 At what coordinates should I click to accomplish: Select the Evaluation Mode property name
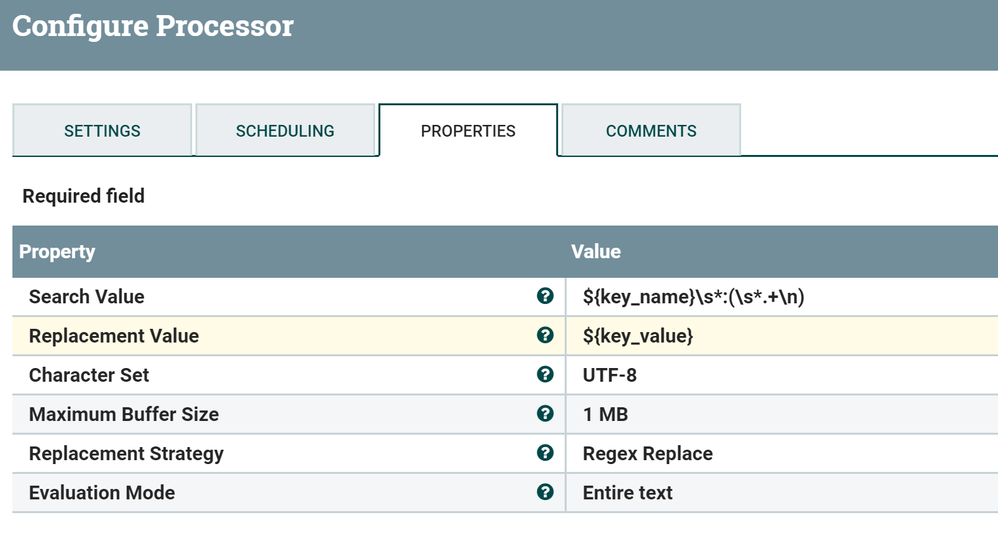coord(102,492)
